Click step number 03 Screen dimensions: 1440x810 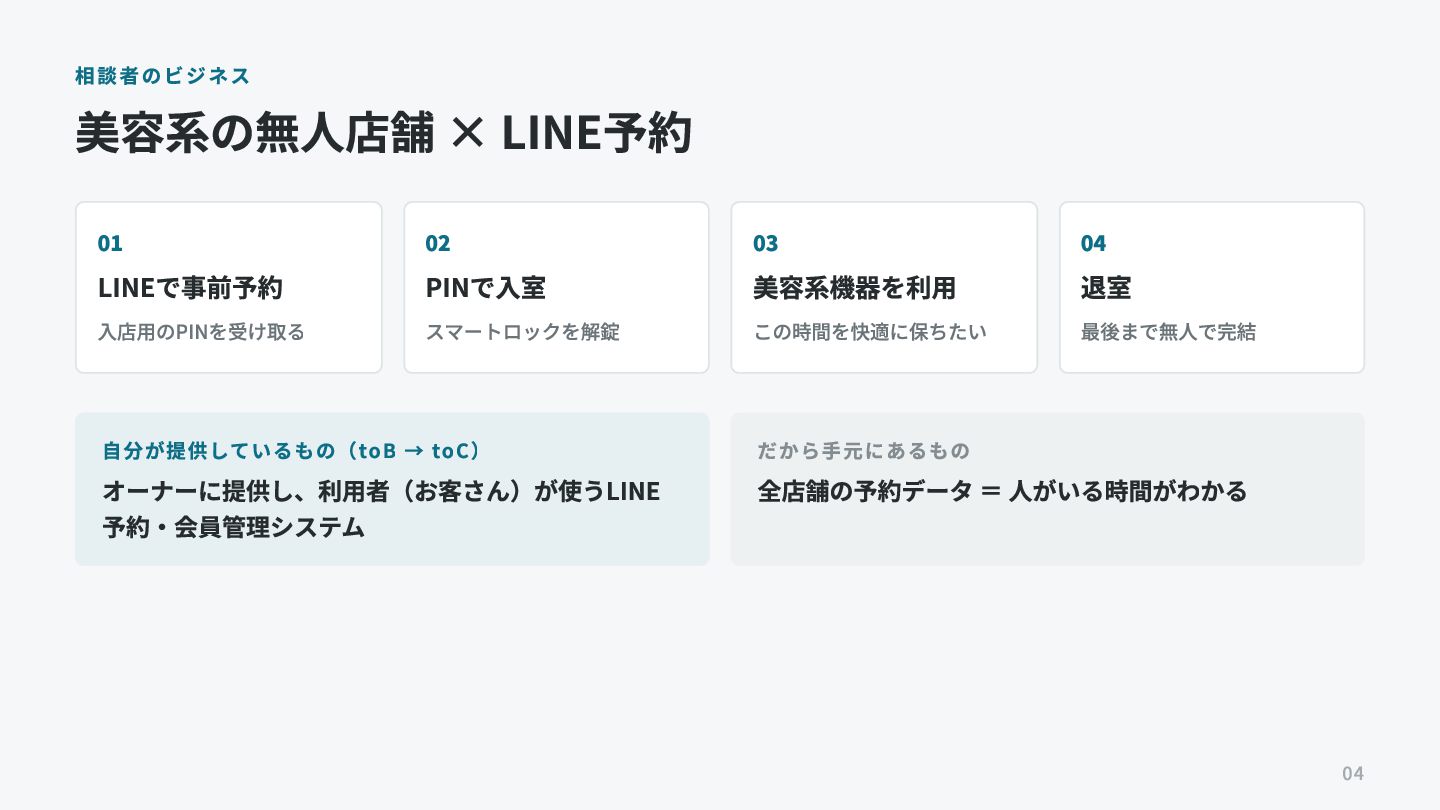click(x=765, y=243)
